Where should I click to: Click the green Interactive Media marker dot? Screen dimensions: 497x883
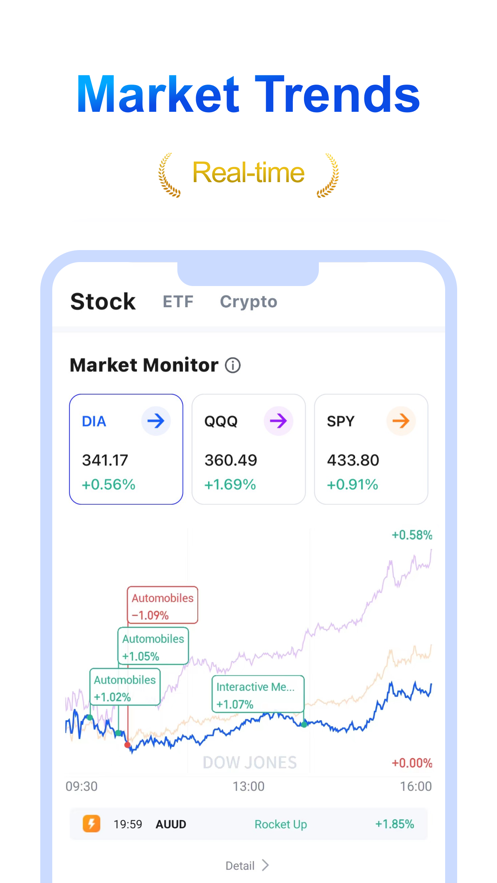[x=304, y=724]
